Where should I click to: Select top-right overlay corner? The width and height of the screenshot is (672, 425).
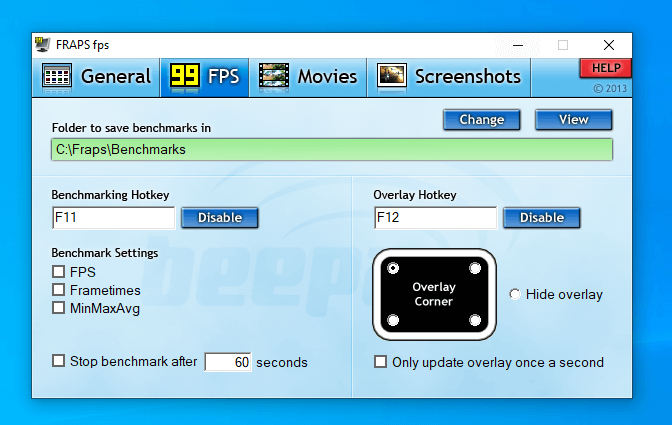pyautogui.click(x=475, y=268)
